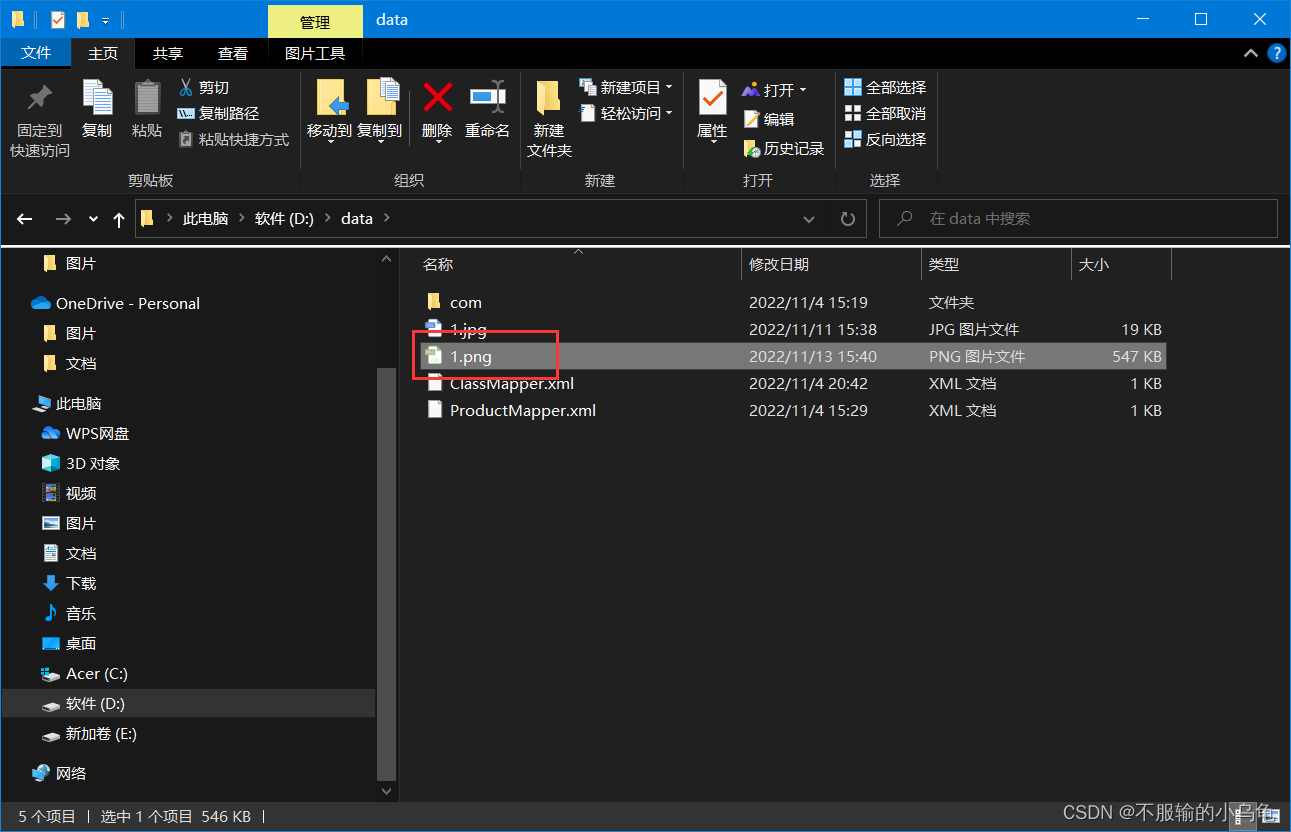
Task: Open the 移动到 move-to button
Action: [x=329, y=110]
